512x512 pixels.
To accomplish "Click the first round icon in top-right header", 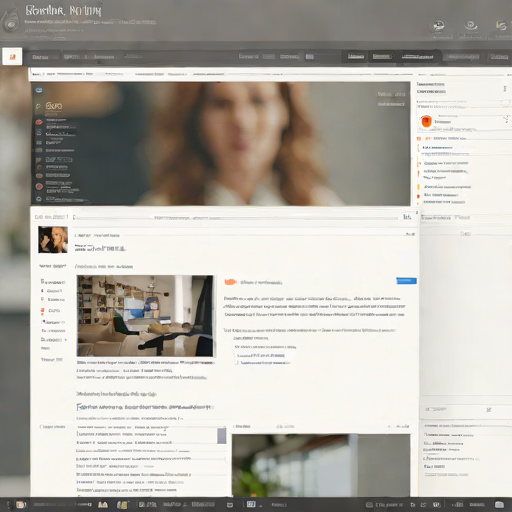I will pos(439,26).
